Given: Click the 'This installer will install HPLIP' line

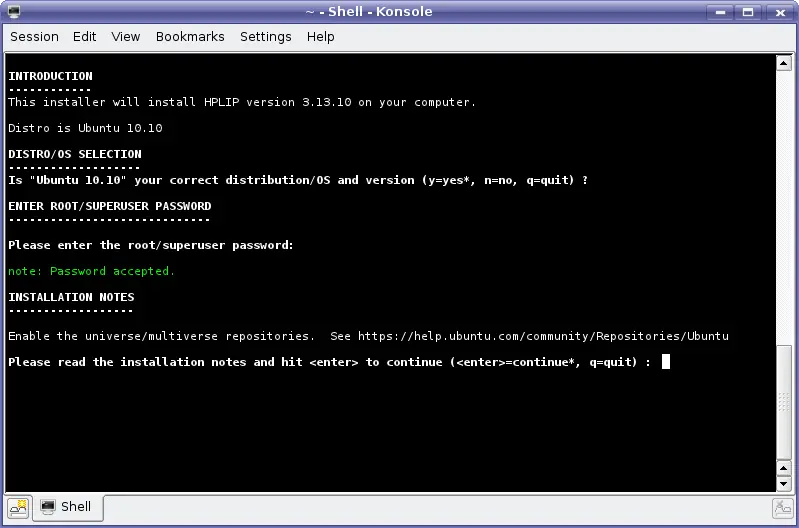Looking at the screenshot, I should click(242, 102).
